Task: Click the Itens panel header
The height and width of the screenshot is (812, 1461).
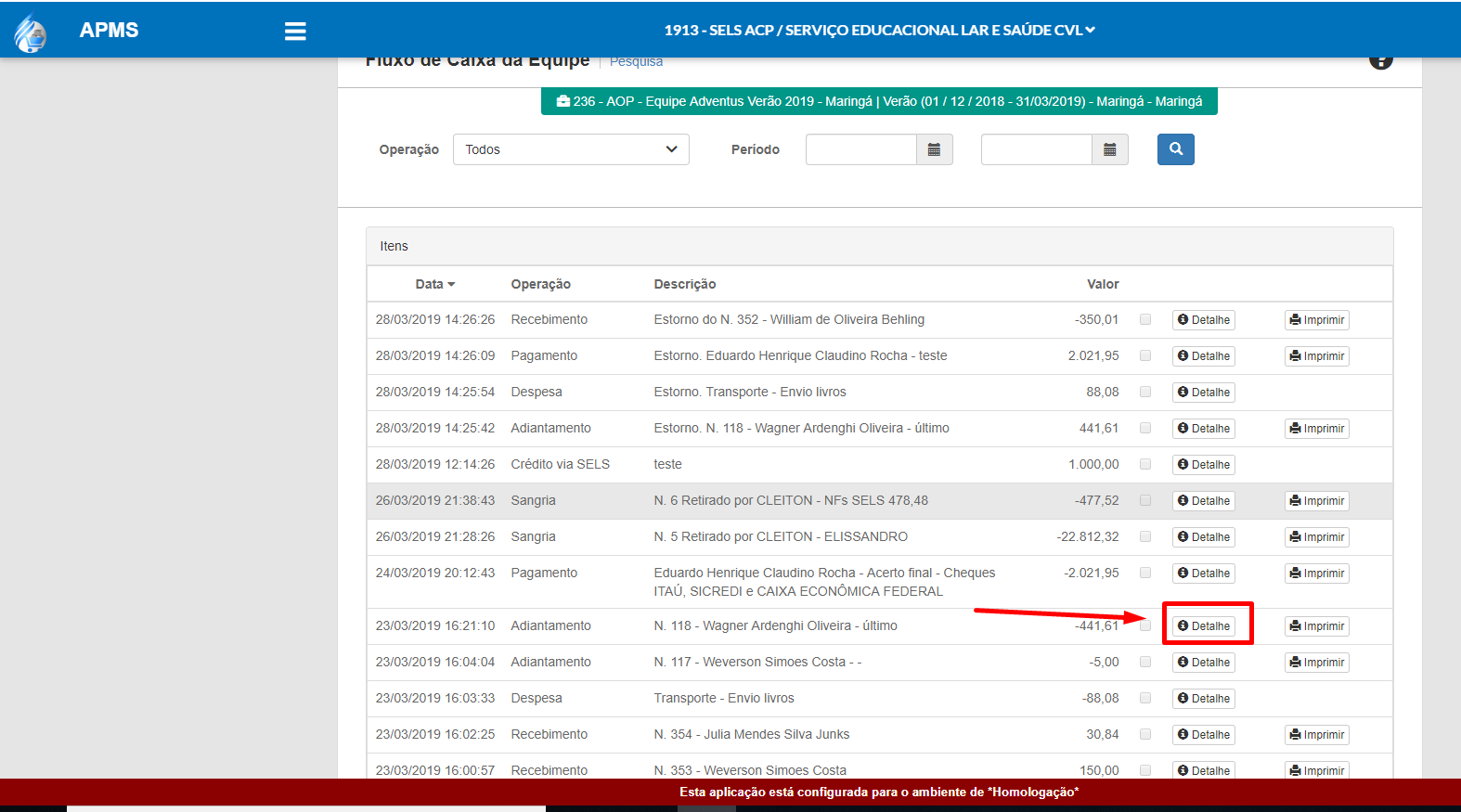Action: 879,246
